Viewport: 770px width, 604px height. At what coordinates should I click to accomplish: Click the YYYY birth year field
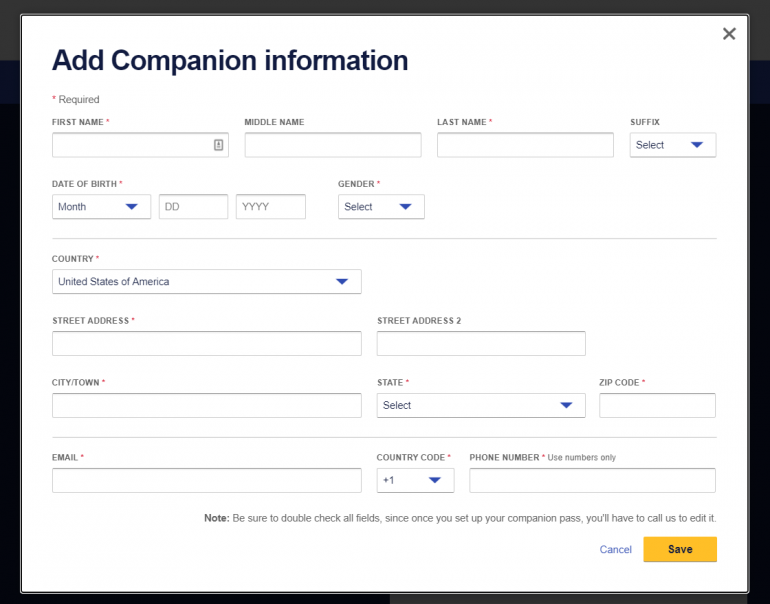click(270, 207)
